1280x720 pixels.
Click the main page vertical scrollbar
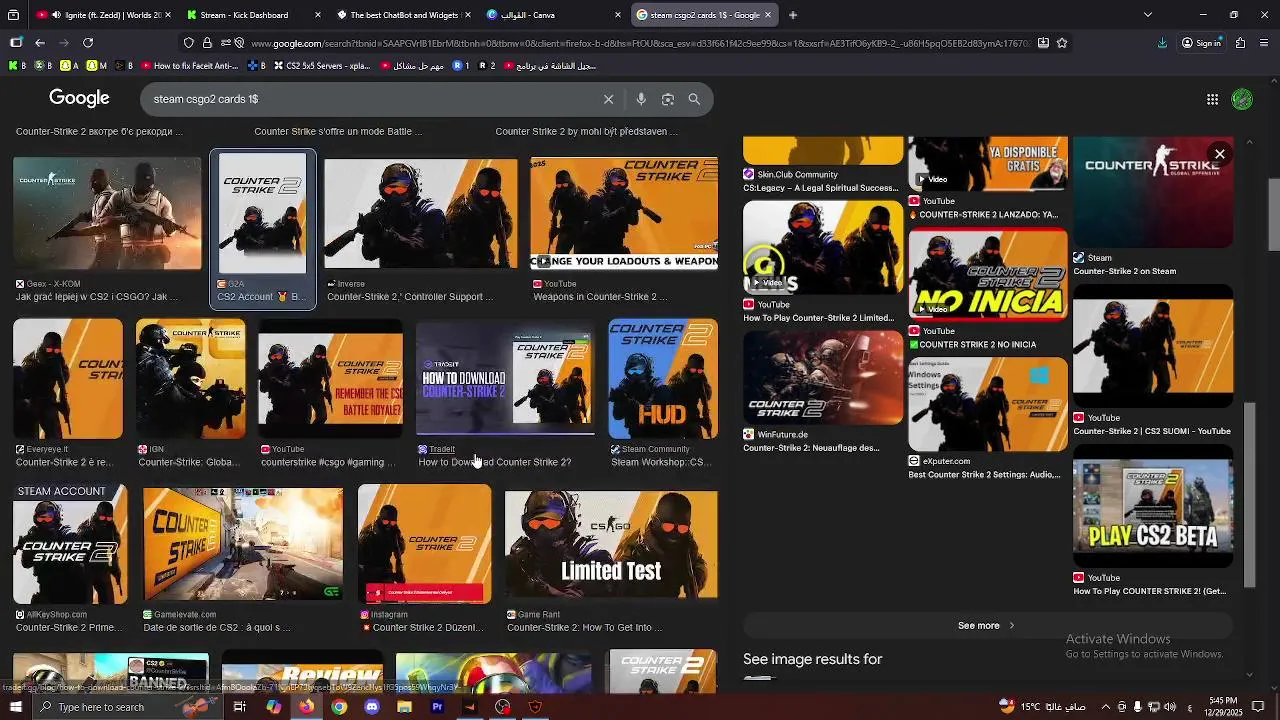[1273, 215]
